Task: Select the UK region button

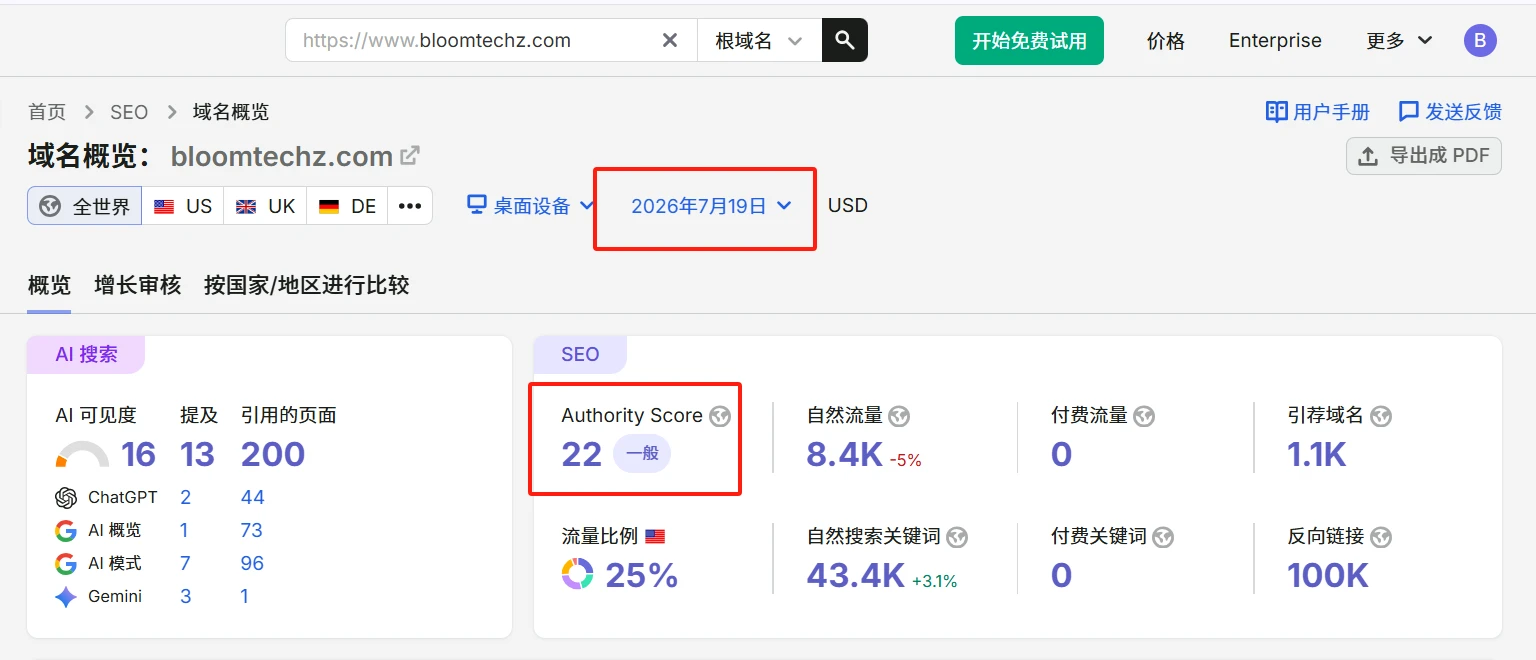Action: point(265,206)
